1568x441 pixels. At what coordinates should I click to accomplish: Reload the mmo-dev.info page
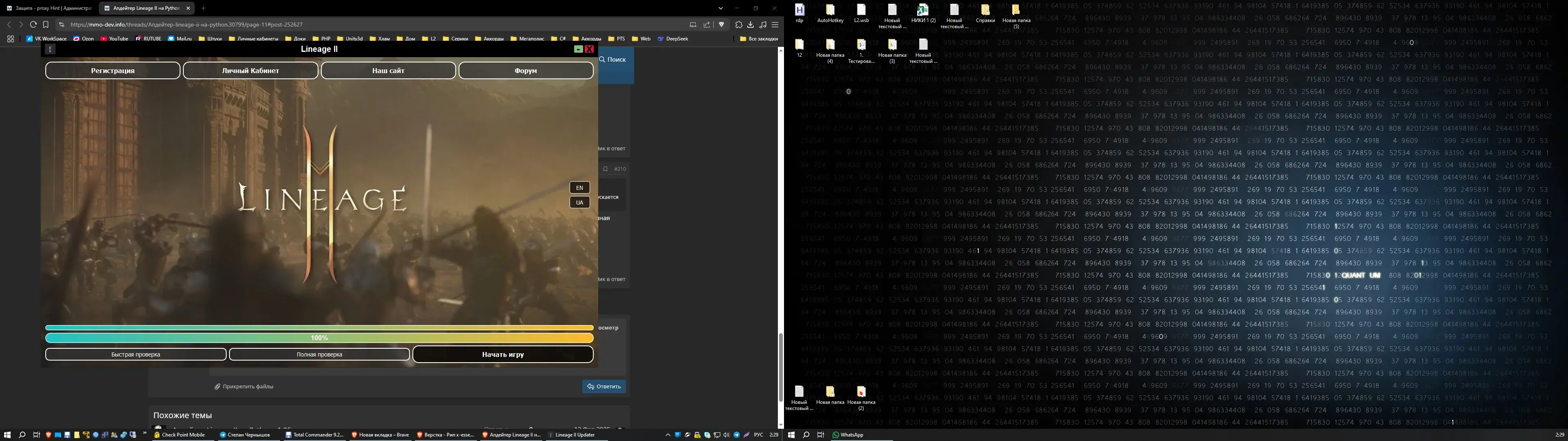pos(33,25)
